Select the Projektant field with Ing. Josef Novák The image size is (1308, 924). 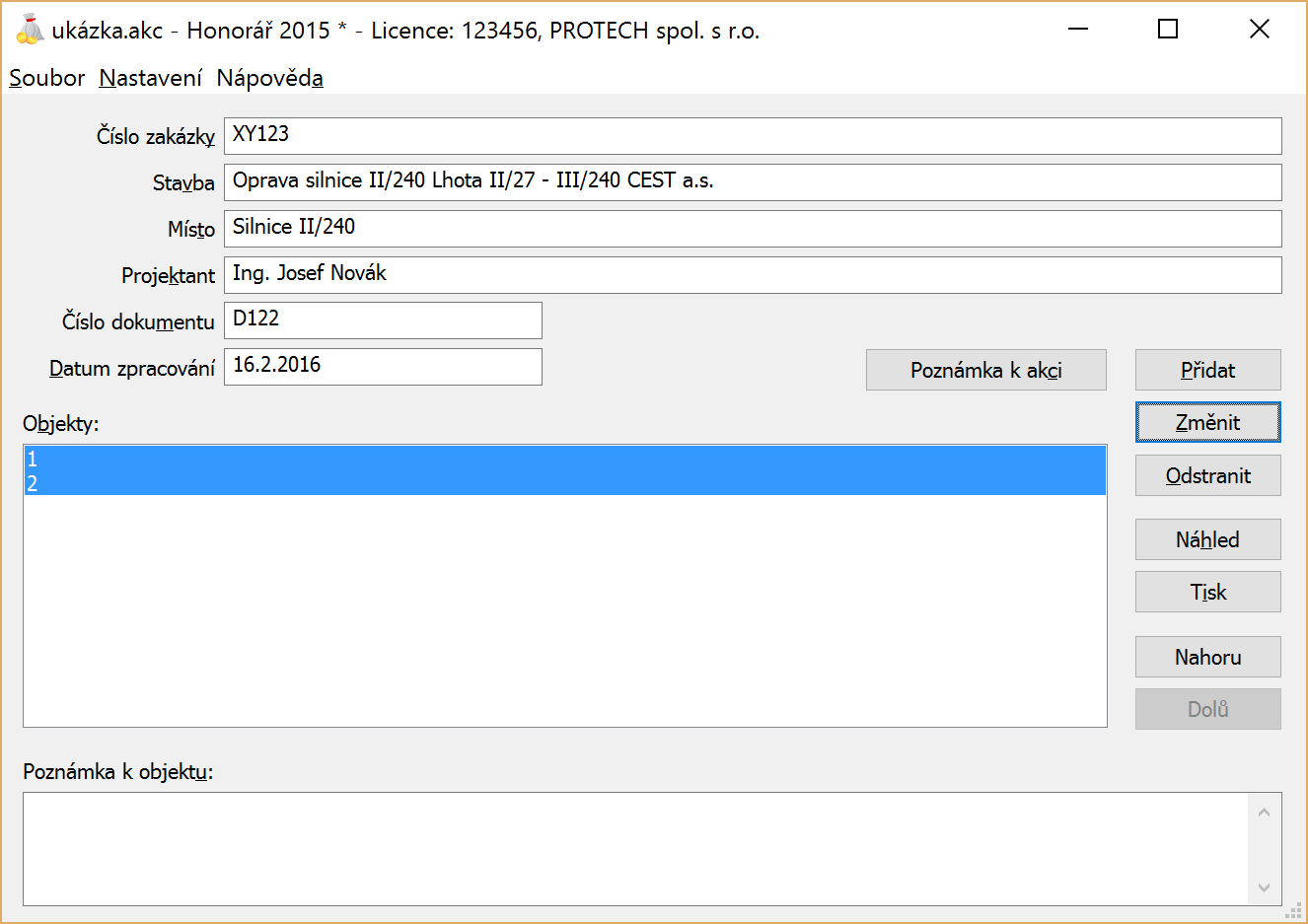coord(752,275)
